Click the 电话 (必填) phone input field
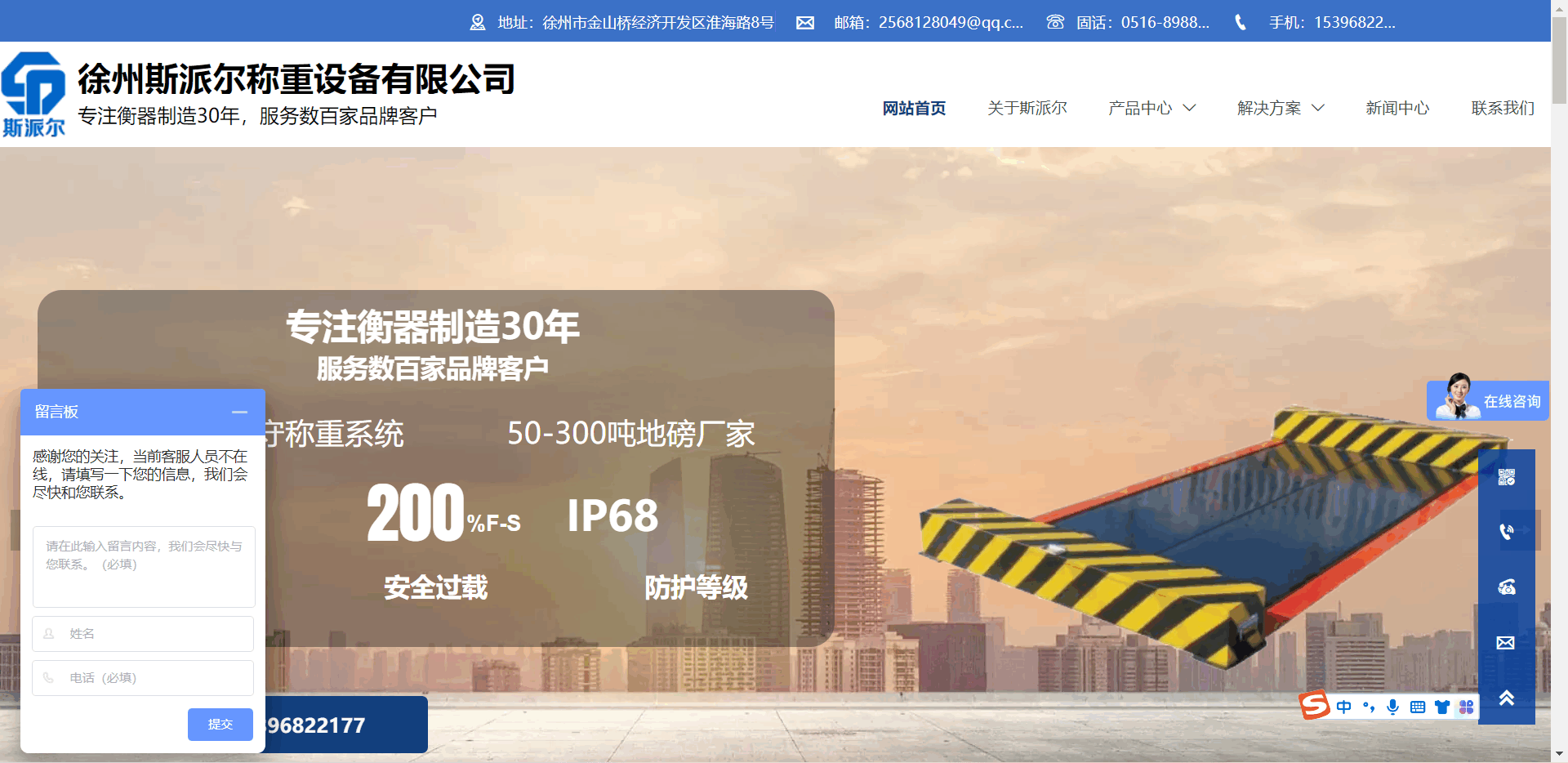This screenshot has height=763, width=1568. 143,678
